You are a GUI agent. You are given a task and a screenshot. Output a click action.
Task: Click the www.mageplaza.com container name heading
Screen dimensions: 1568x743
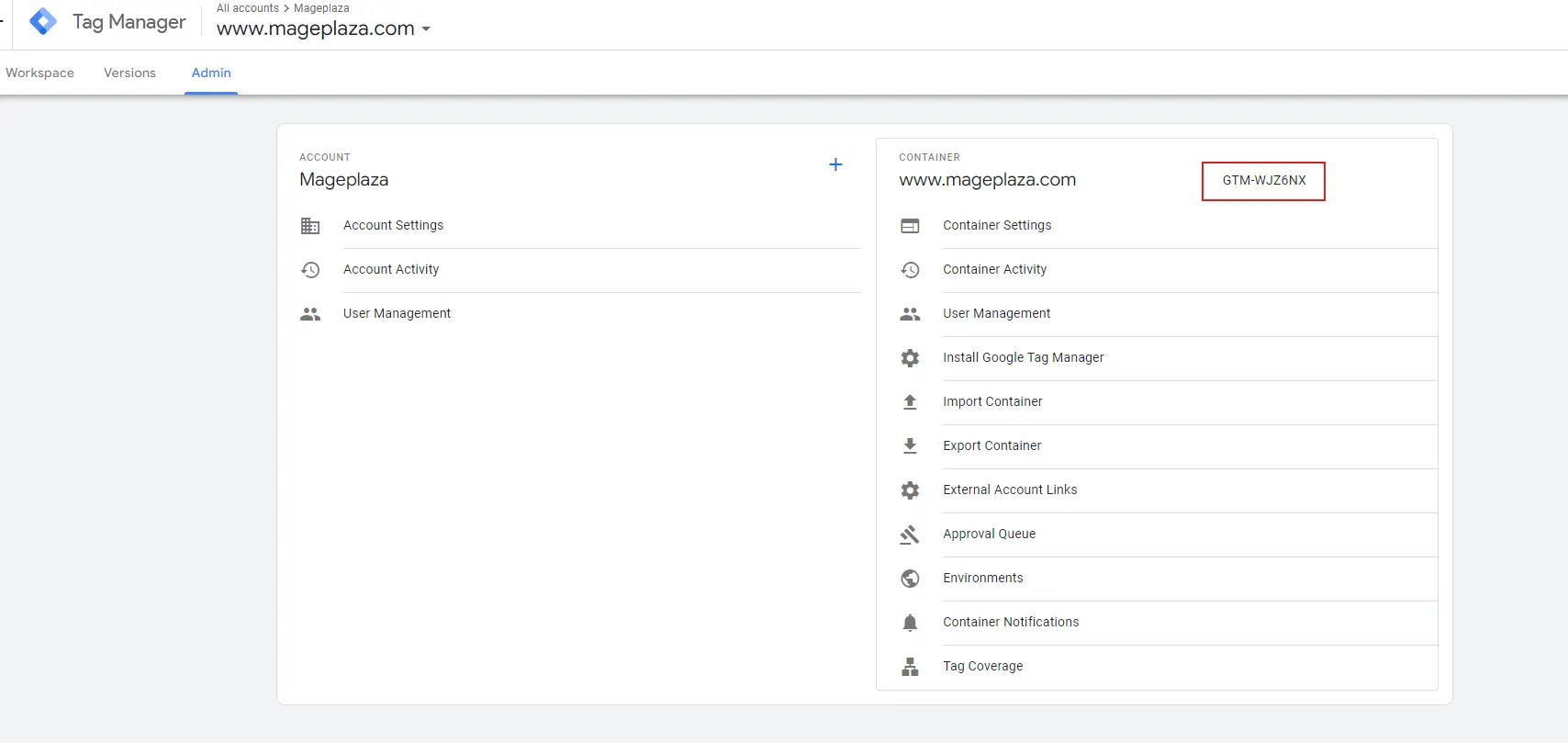(x=988, y=180)
